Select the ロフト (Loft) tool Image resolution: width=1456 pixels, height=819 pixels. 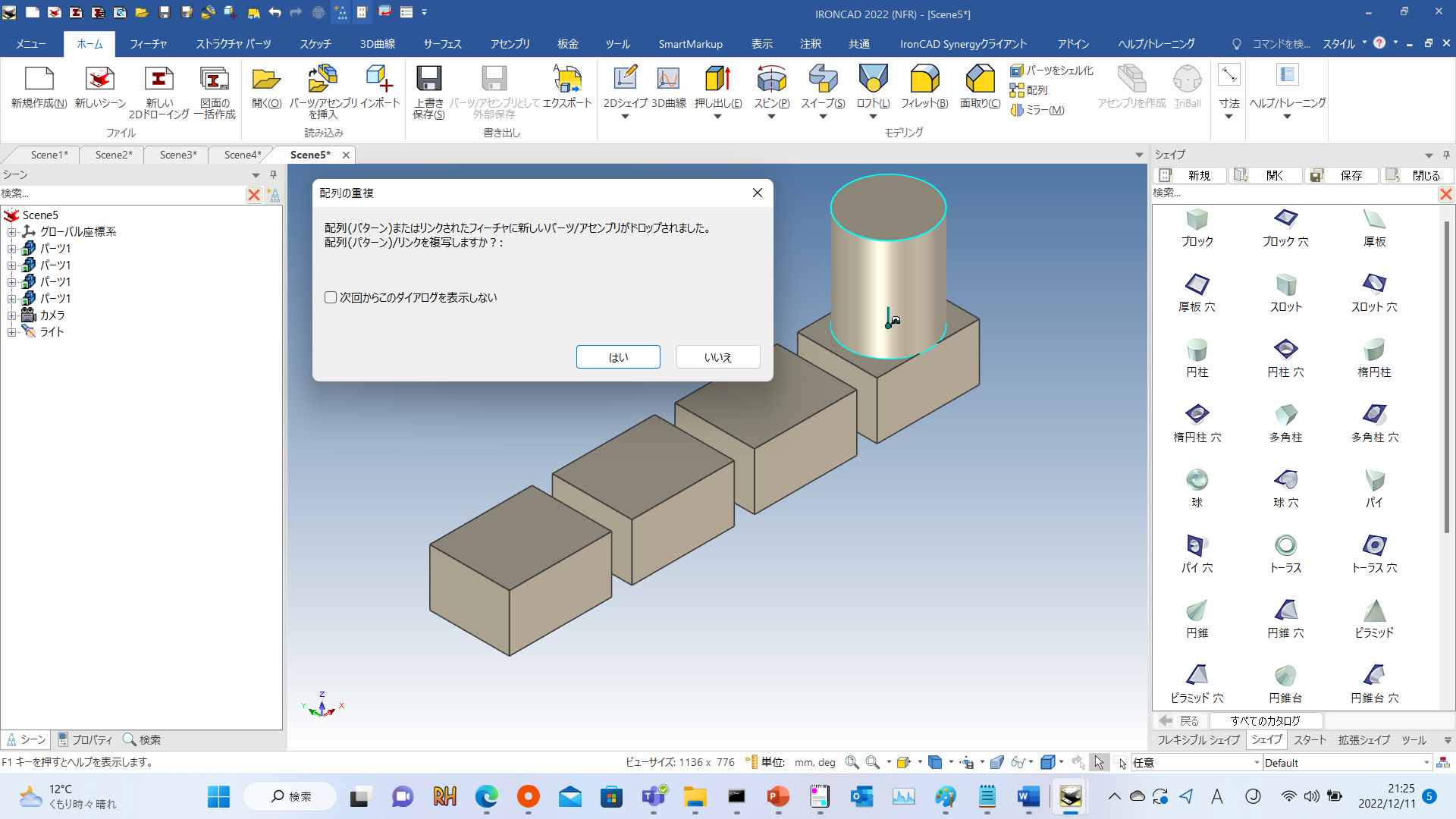coord(872,83)
